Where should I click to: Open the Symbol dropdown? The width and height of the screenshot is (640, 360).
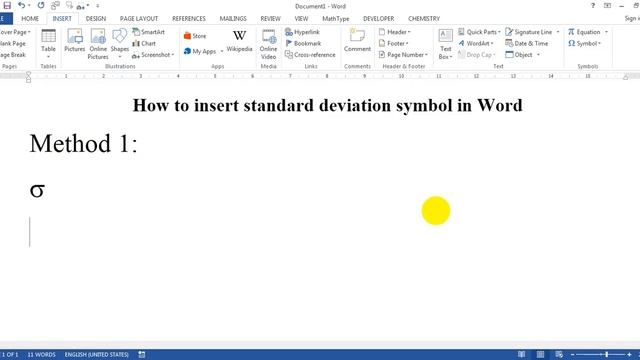(x=584, y=43)
